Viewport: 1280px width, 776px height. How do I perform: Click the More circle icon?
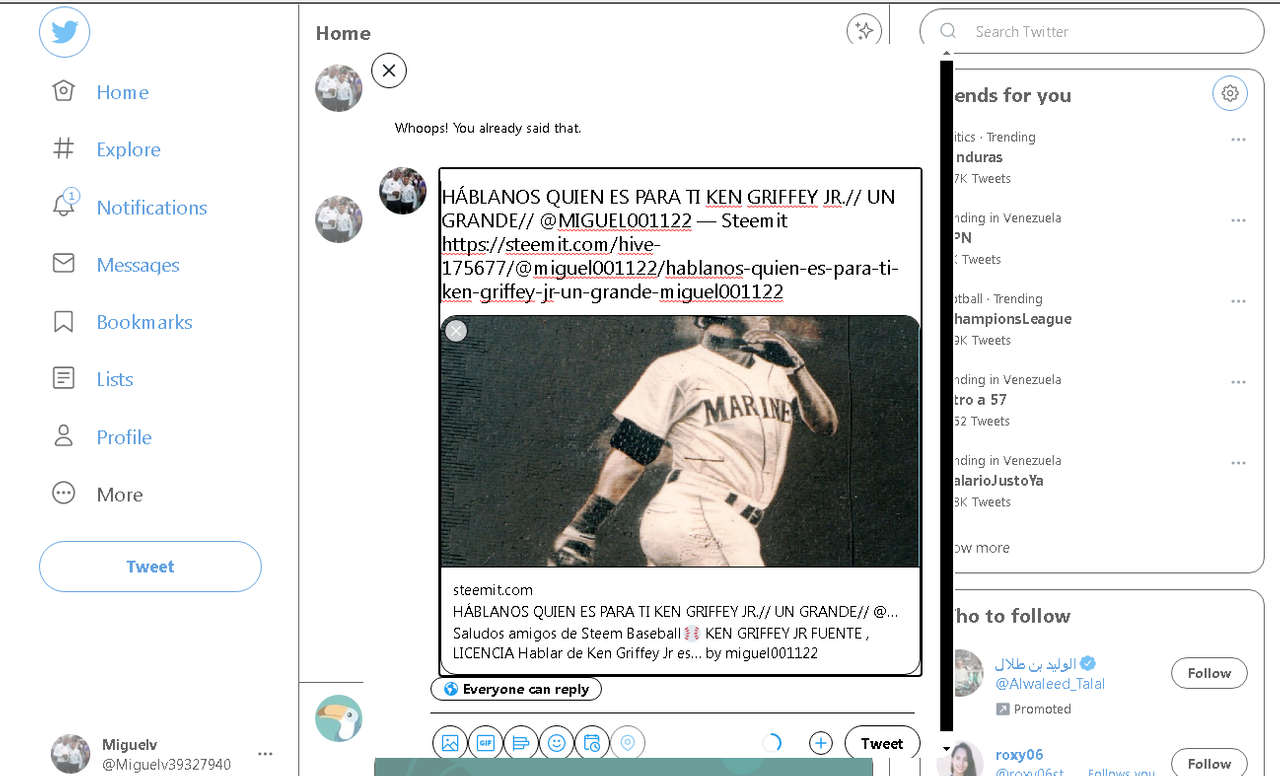63,494
